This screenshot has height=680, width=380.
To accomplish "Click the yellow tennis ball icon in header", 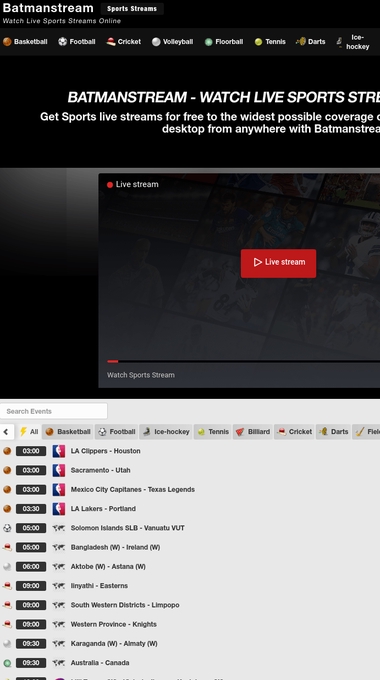I will coord(259,42).
